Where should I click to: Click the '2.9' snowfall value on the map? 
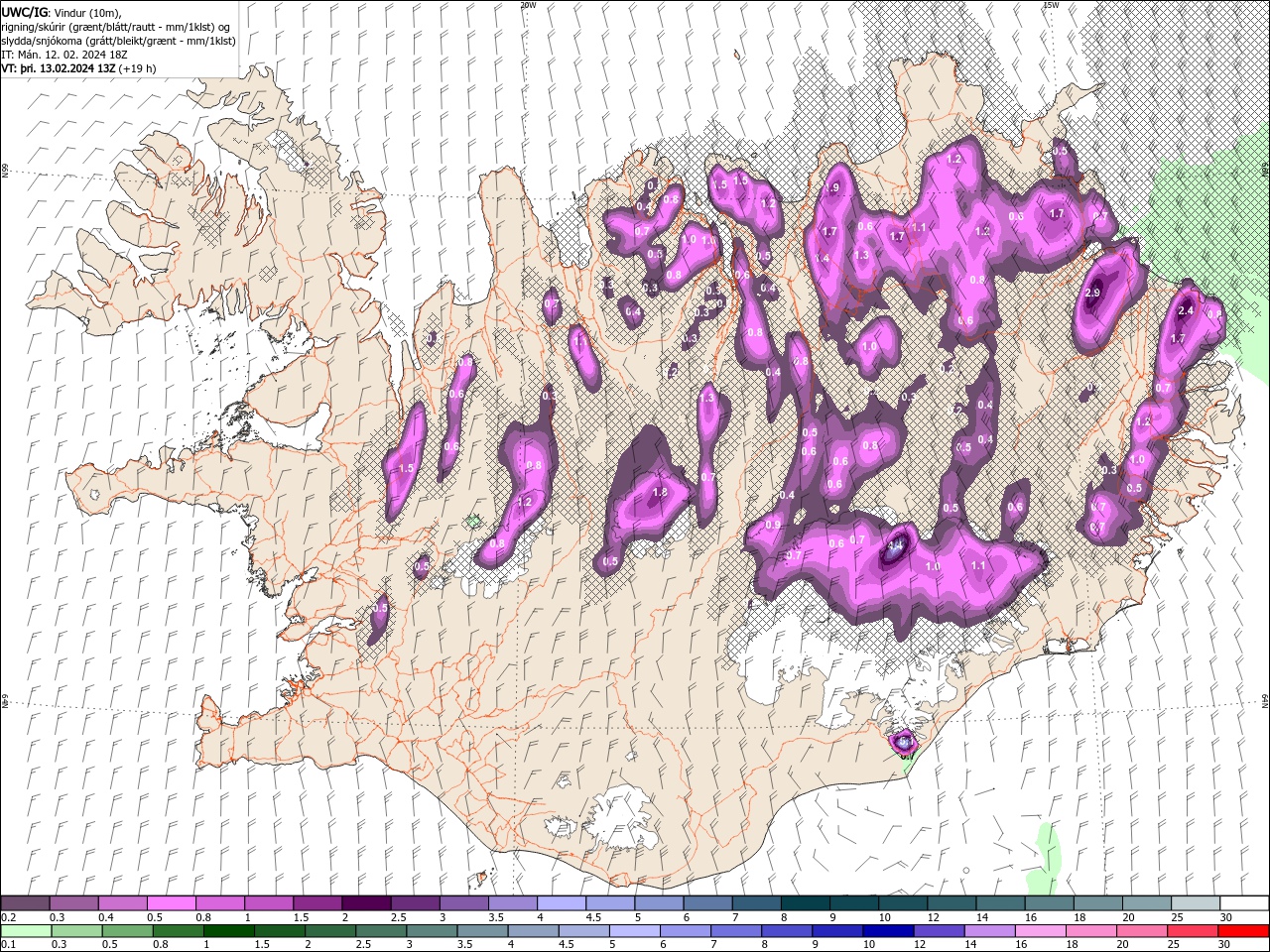1092,293
